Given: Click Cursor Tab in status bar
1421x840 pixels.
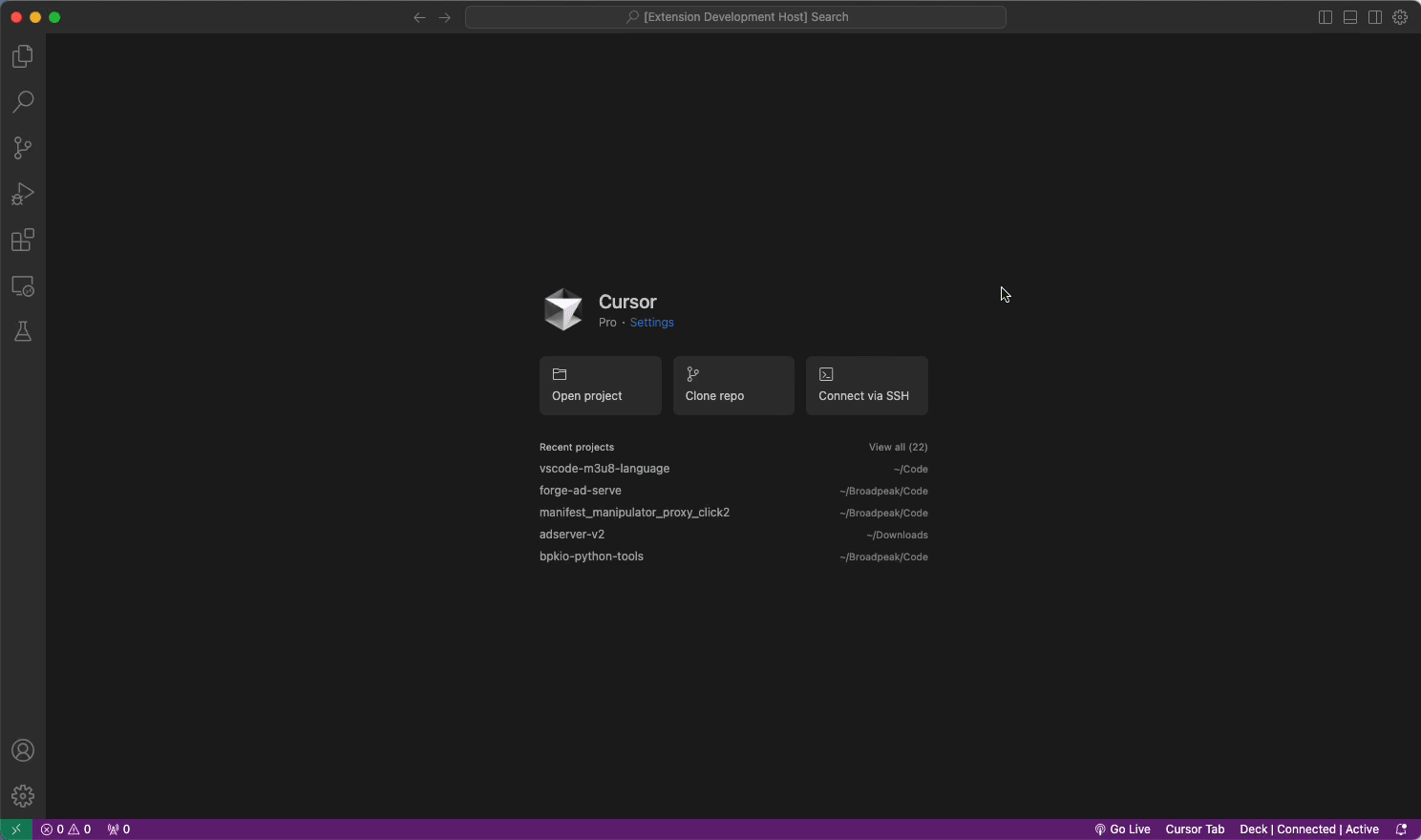Looking at the screenshot, I should coord(1195,829).
